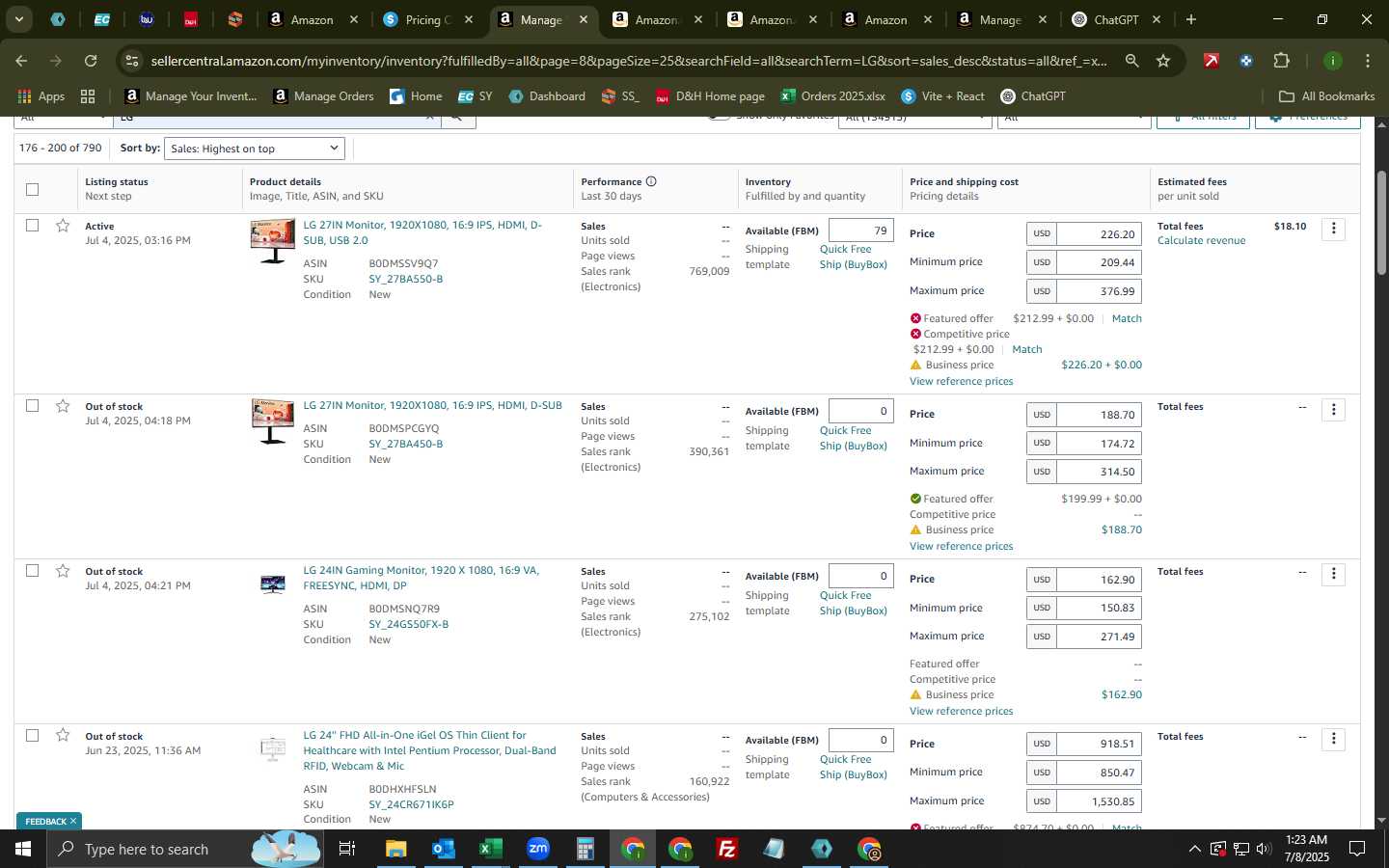This screenshot has height=868, width=1389.
Task: Select checkbox for SY_27BA450-B listing
Action: 33,406
